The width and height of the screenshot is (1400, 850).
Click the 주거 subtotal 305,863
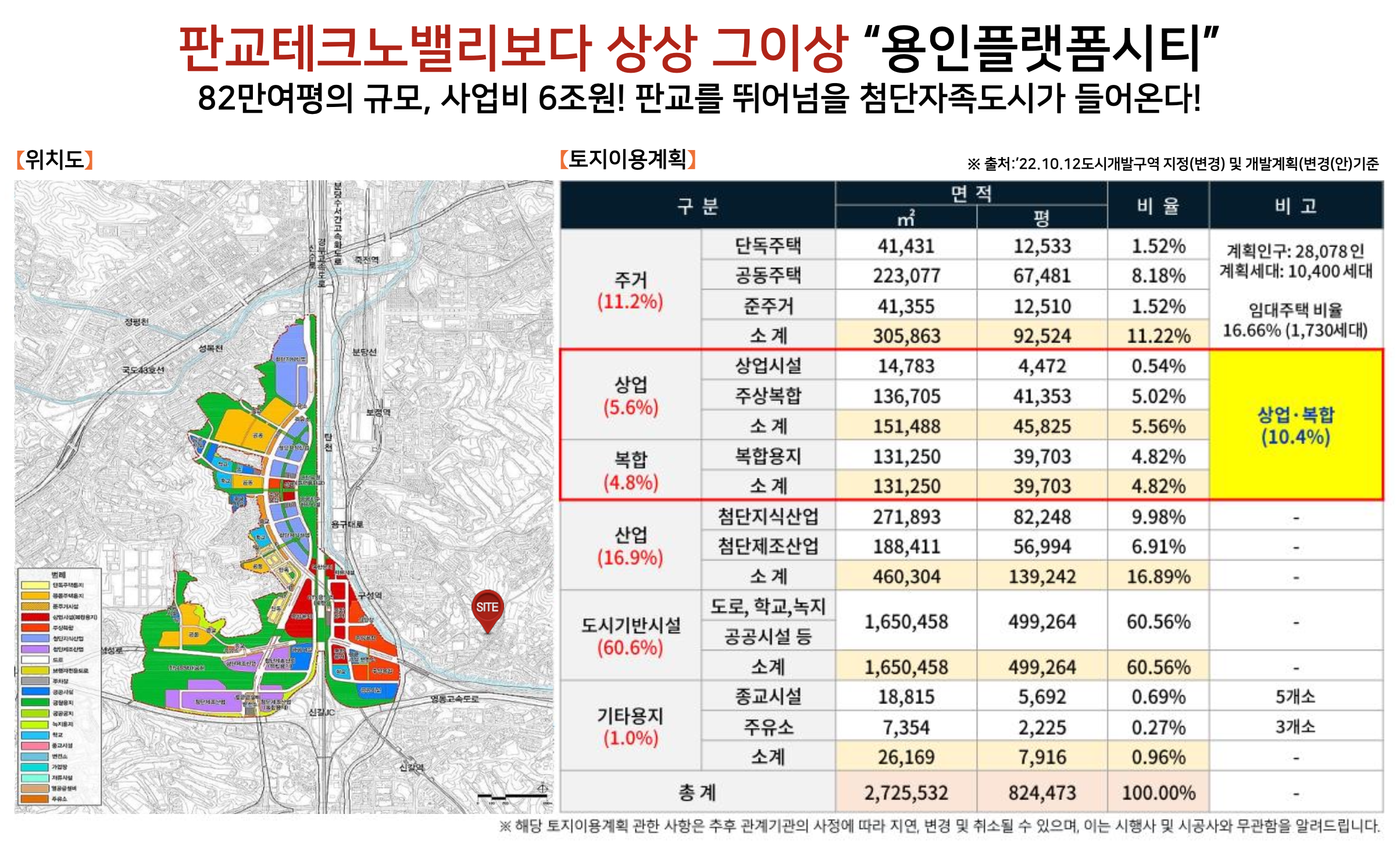[906, 335]
